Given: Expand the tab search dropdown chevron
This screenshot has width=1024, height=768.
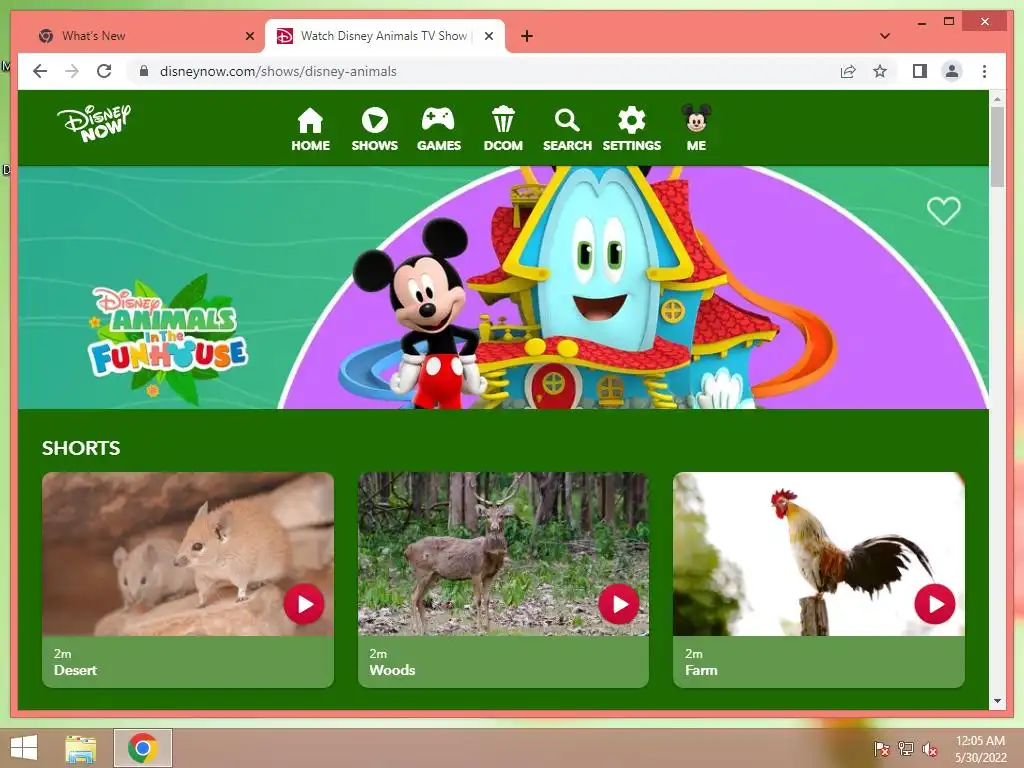Looking at the screenshot, I should (885, 36).
